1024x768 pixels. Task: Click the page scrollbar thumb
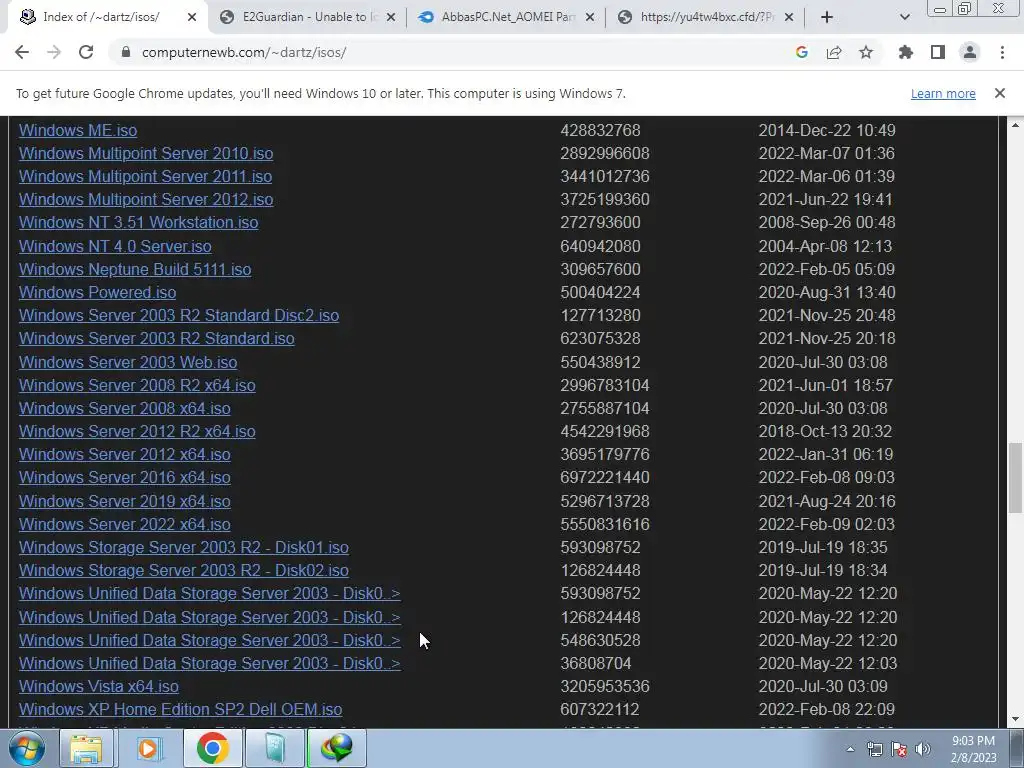pyautogui.click(x=1015, y=478)
